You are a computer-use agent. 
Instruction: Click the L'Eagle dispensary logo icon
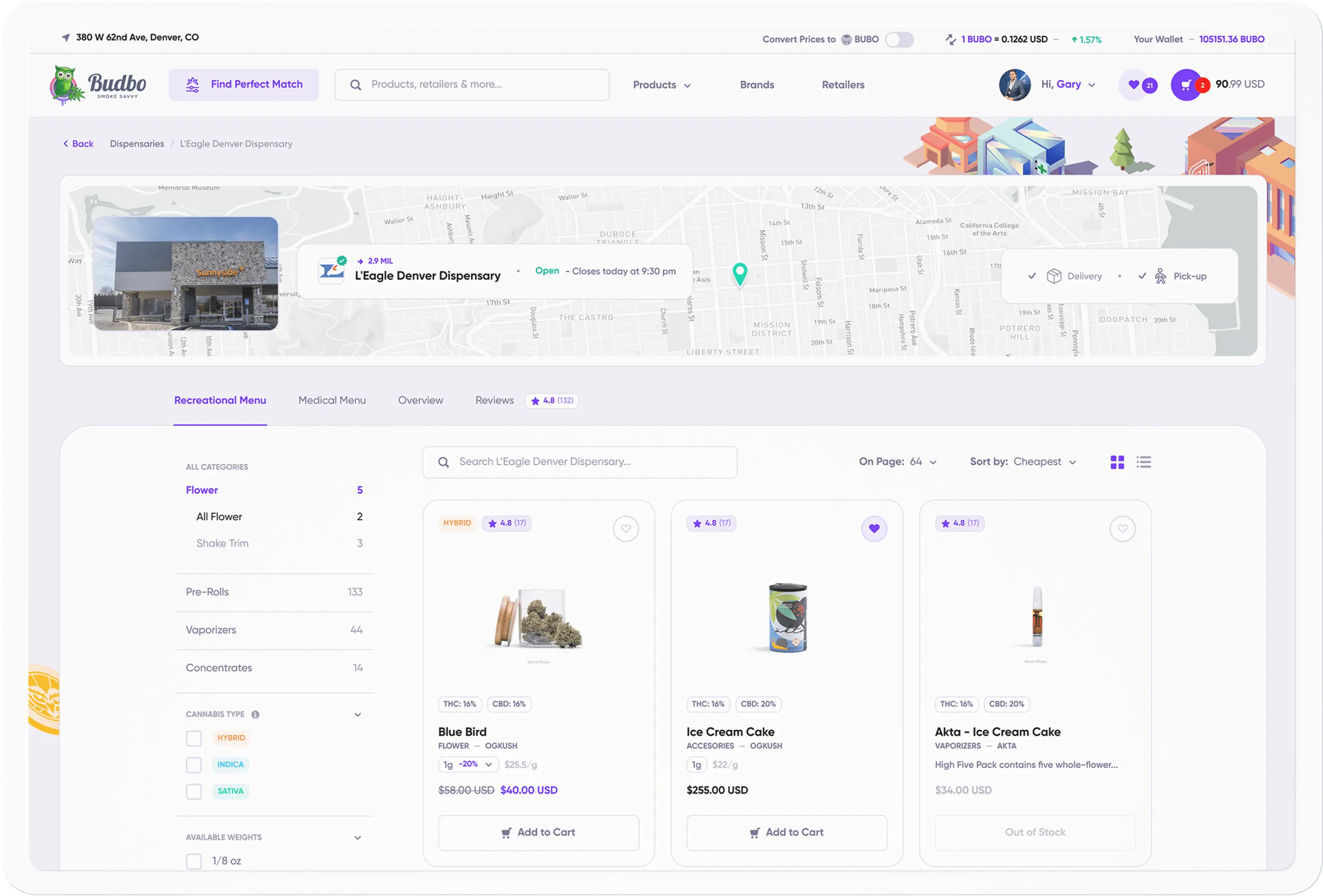click(331, 271)
